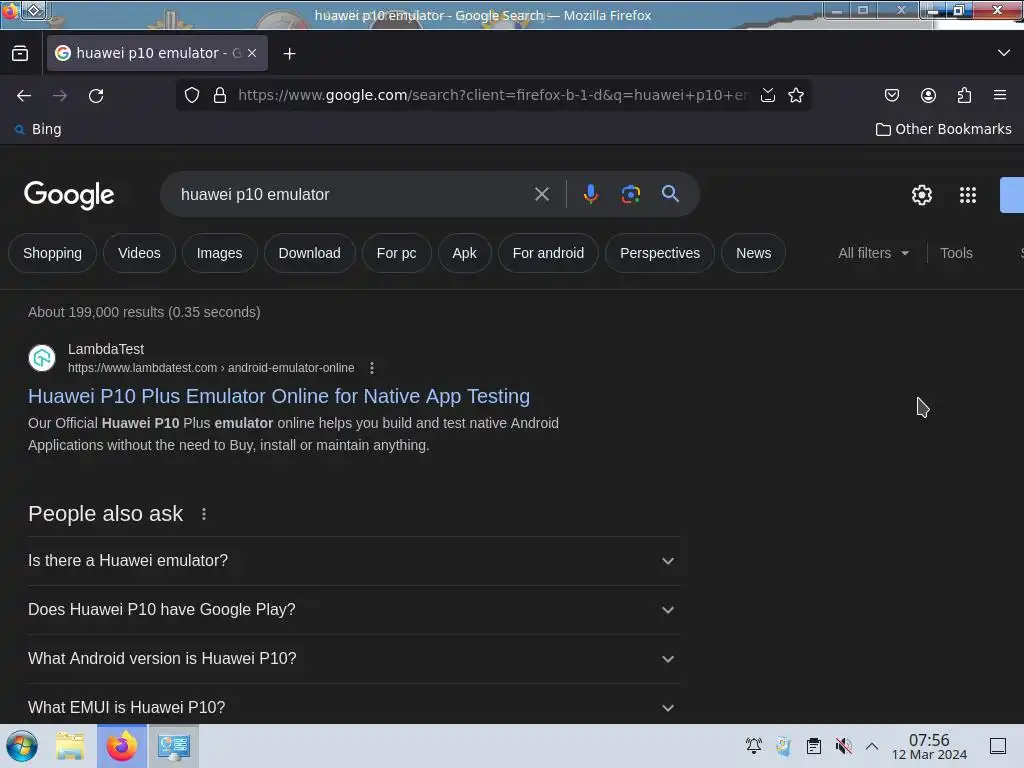The image size is (1024, 768).
Task: Open file manager from taskbar
Action: (70, 746)
